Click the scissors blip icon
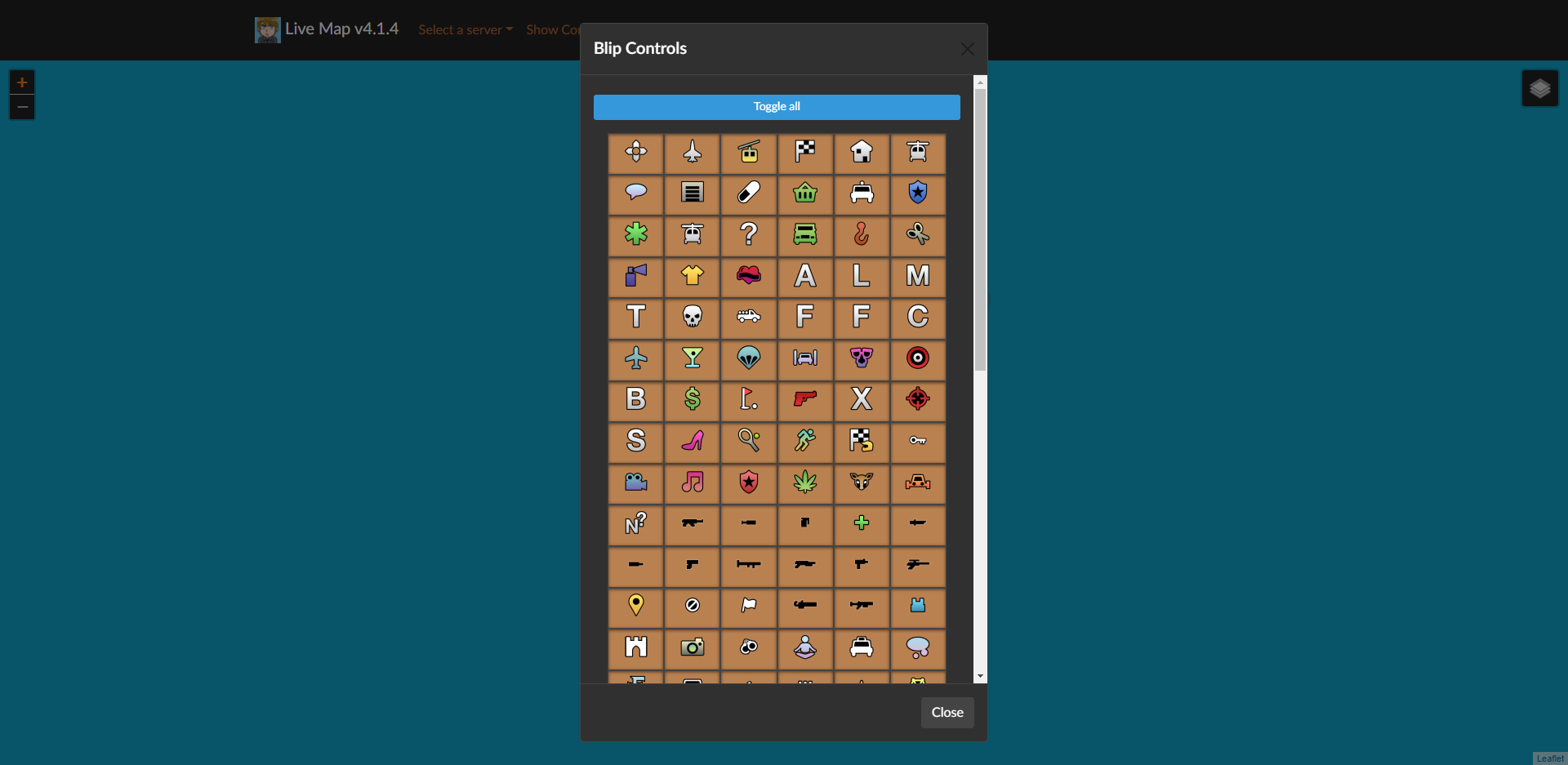The width and height of the screenshot is (1568, 765). (x=918, y=235)
